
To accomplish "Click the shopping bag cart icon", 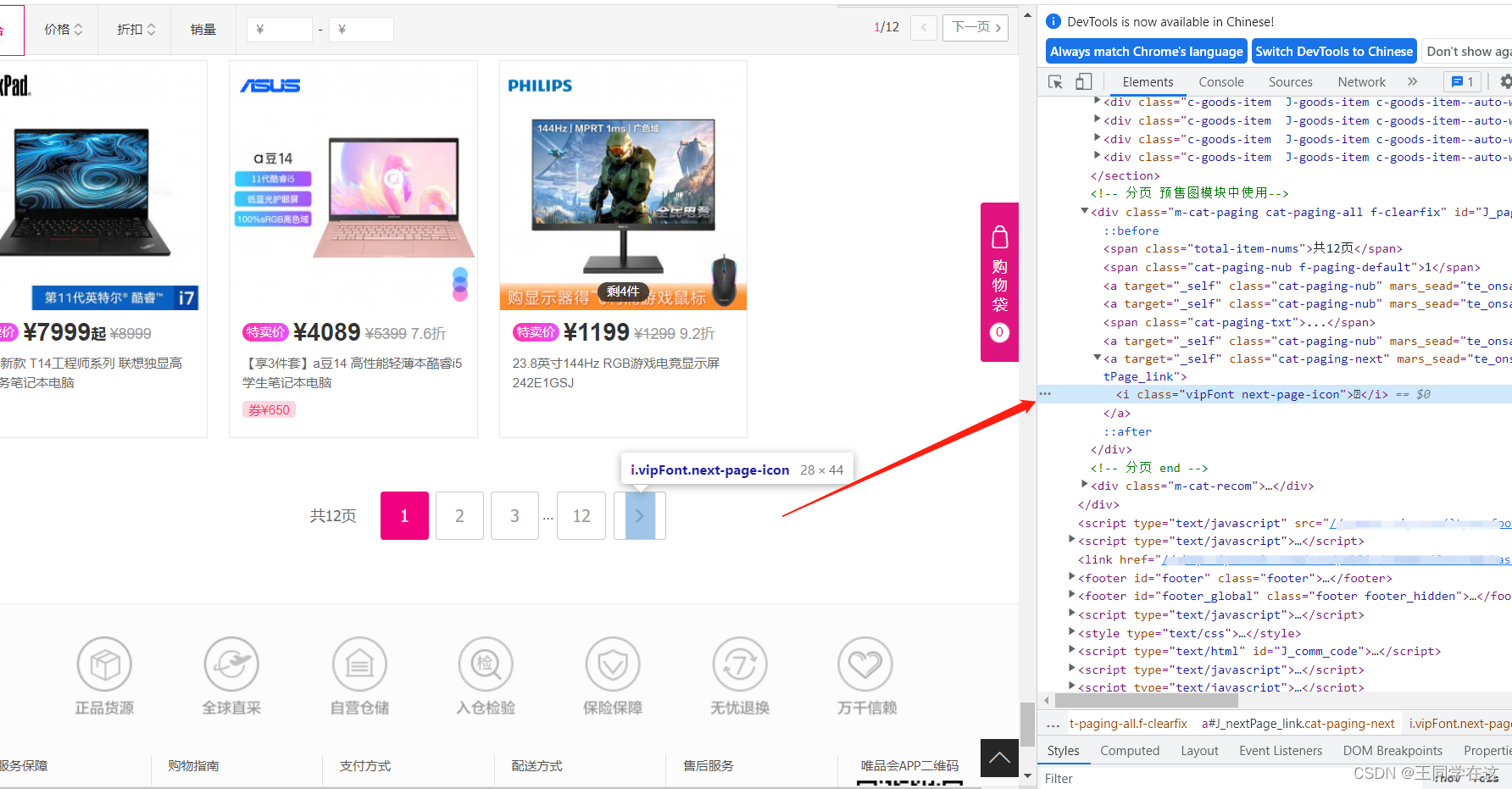I will point(999,237).
